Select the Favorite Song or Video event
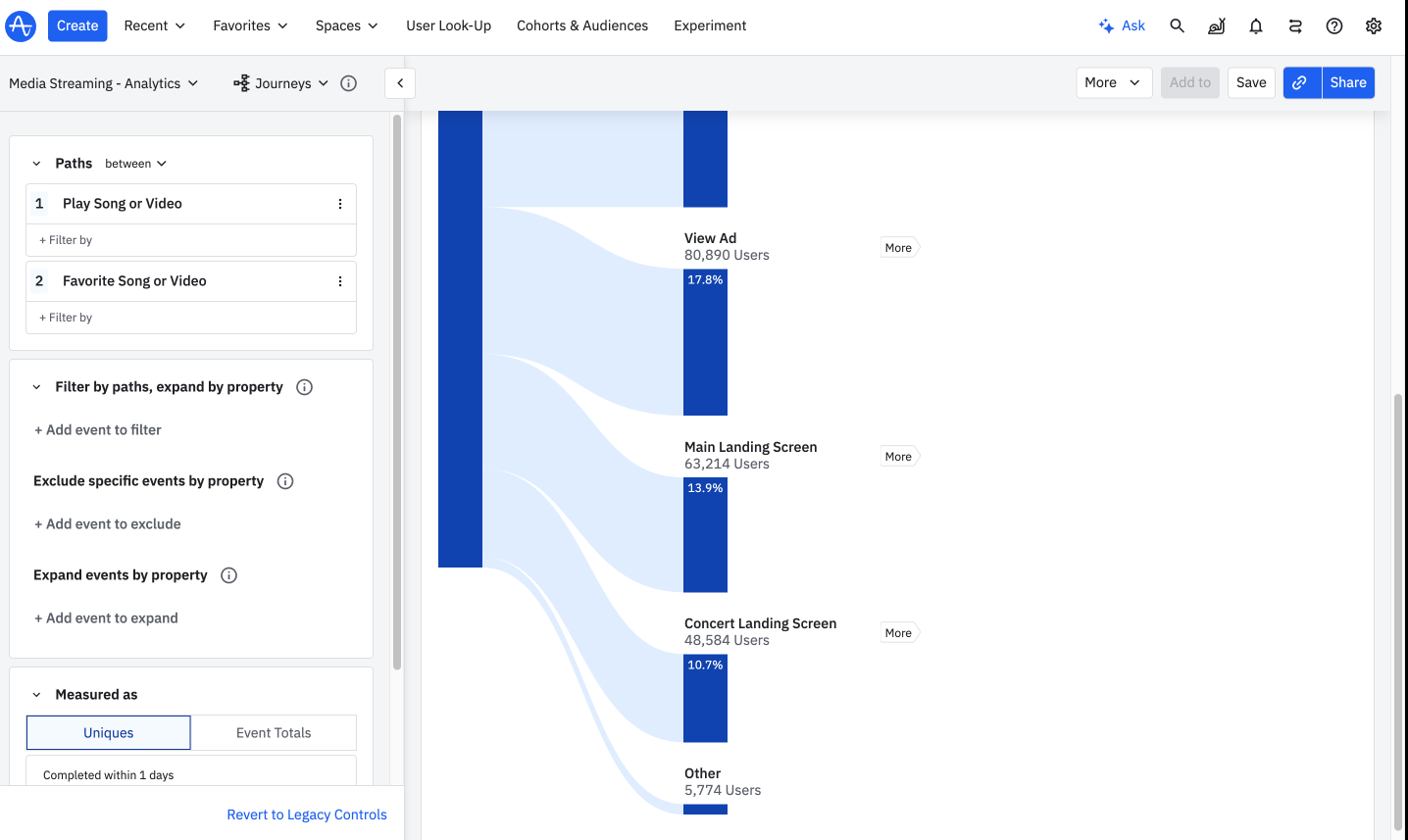 134,281
